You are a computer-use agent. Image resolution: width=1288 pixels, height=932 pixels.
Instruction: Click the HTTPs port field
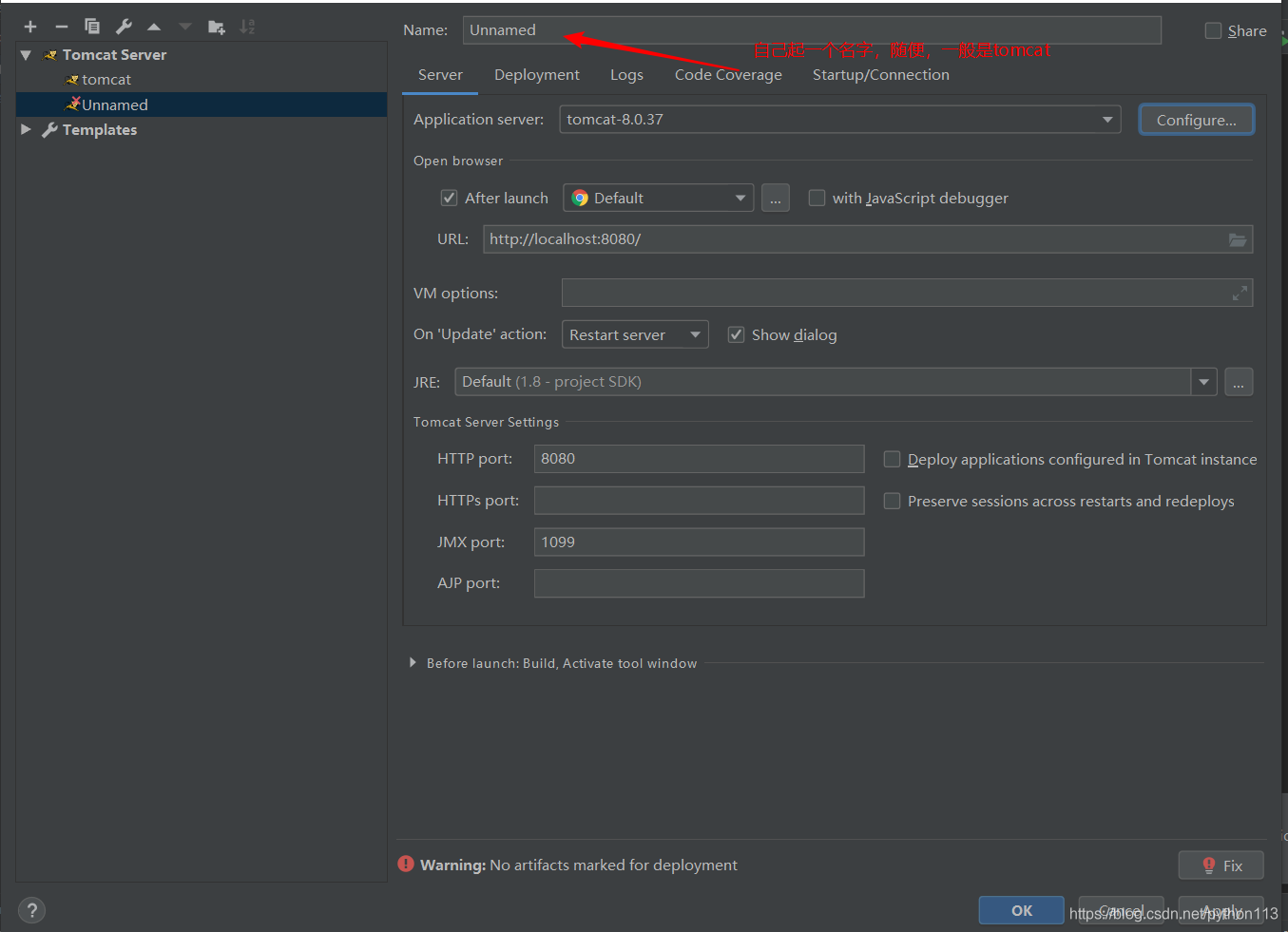(700, 501)
